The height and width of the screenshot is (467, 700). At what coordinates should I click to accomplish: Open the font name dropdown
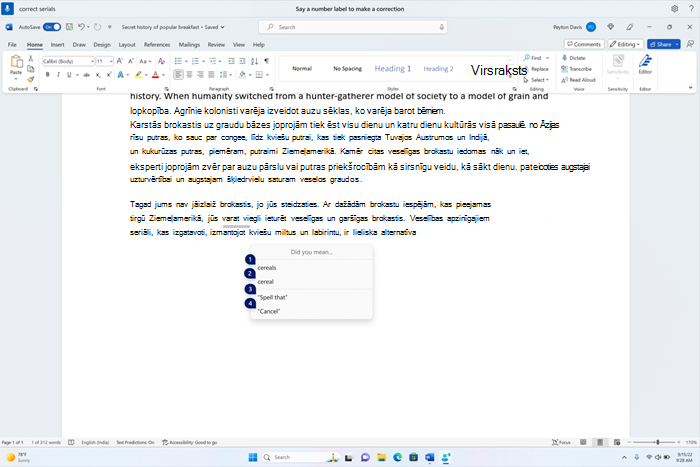(92, 61)
